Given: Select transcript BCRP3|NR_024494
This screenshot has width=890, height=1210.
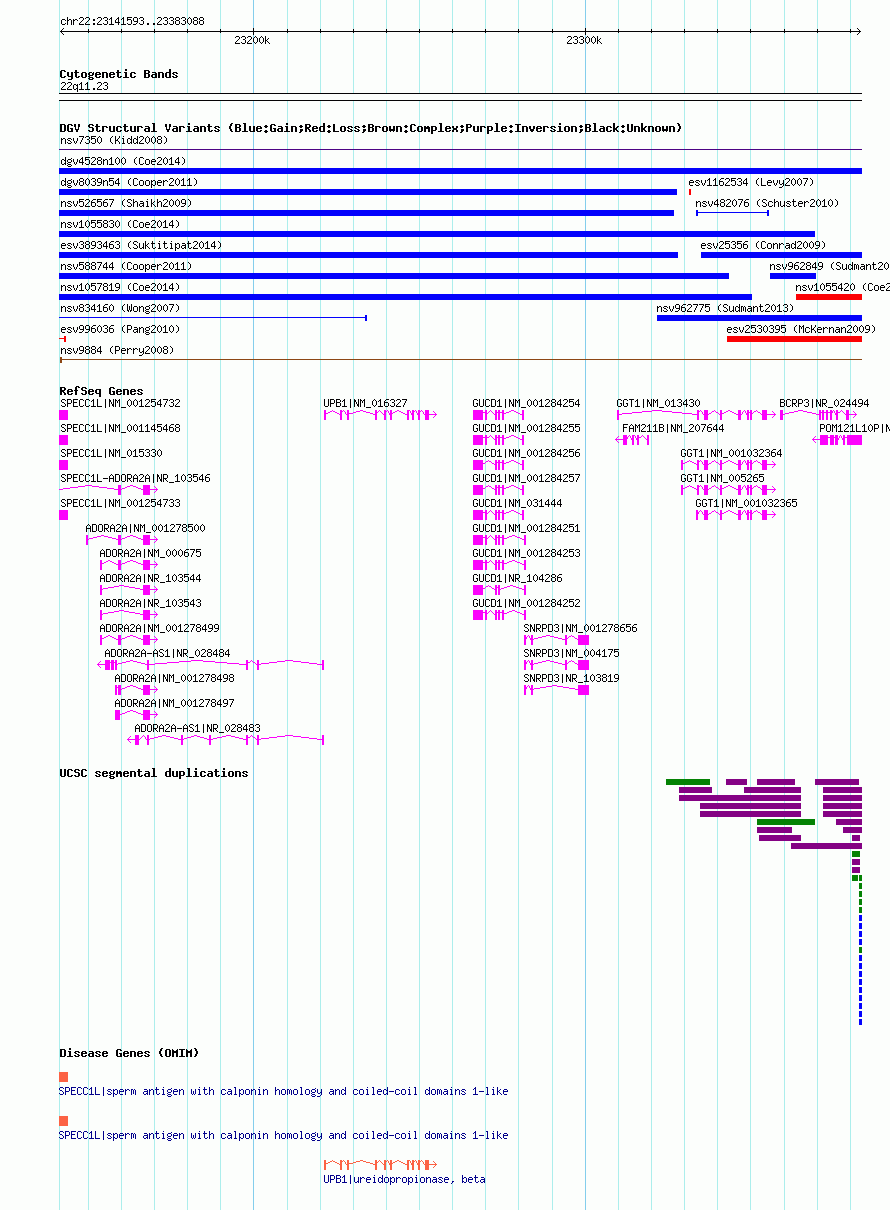Looking at the screenshot, I should click(824, 404).
